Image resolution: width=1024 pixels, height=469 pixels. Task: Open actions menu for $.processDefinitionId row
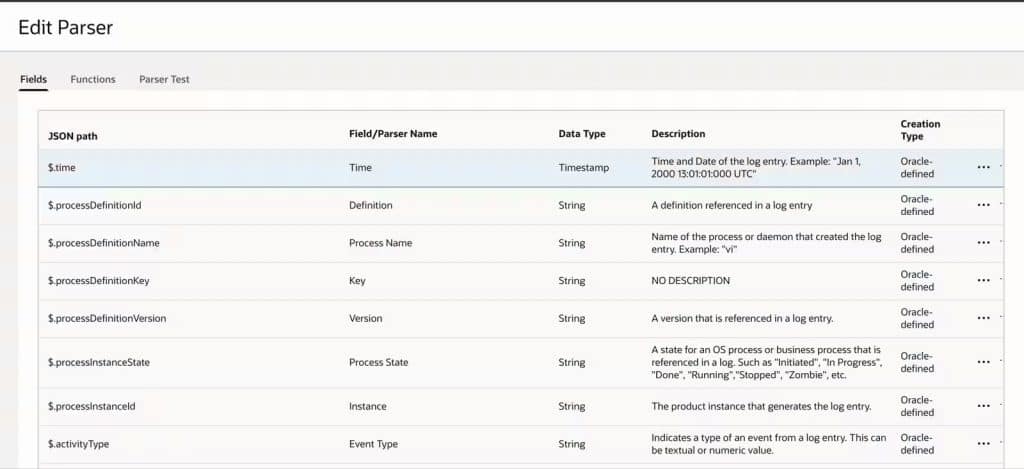tap(984, 205)
